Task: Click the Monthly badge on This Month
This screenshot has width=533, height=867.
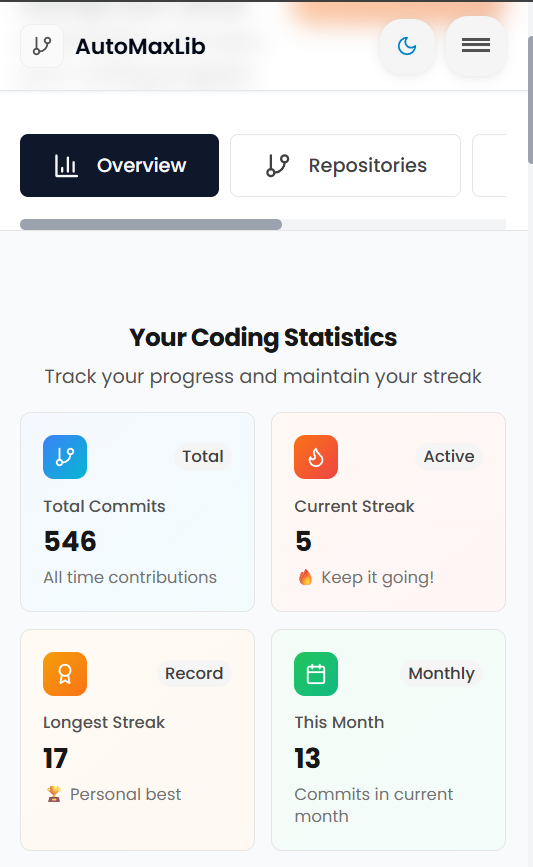Action: tap(441, 673)
